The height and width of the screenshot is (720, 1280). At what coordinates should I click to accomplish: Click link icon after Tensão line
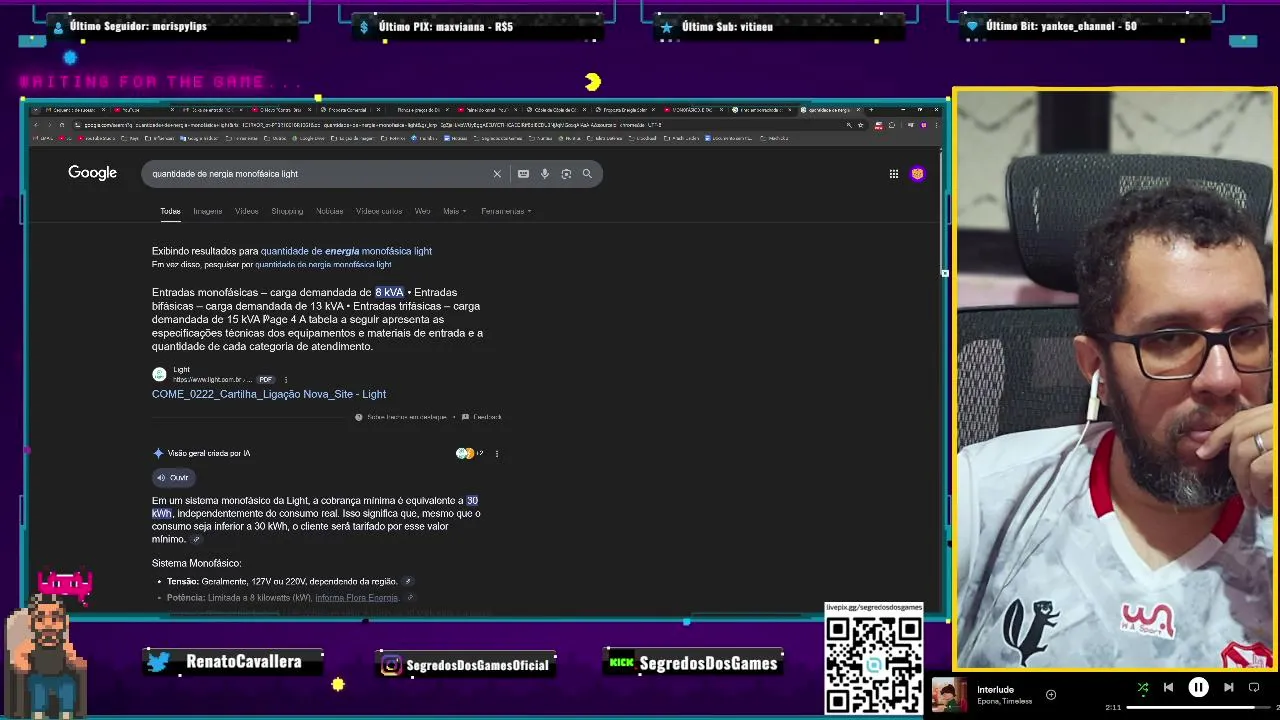point(408,582)
